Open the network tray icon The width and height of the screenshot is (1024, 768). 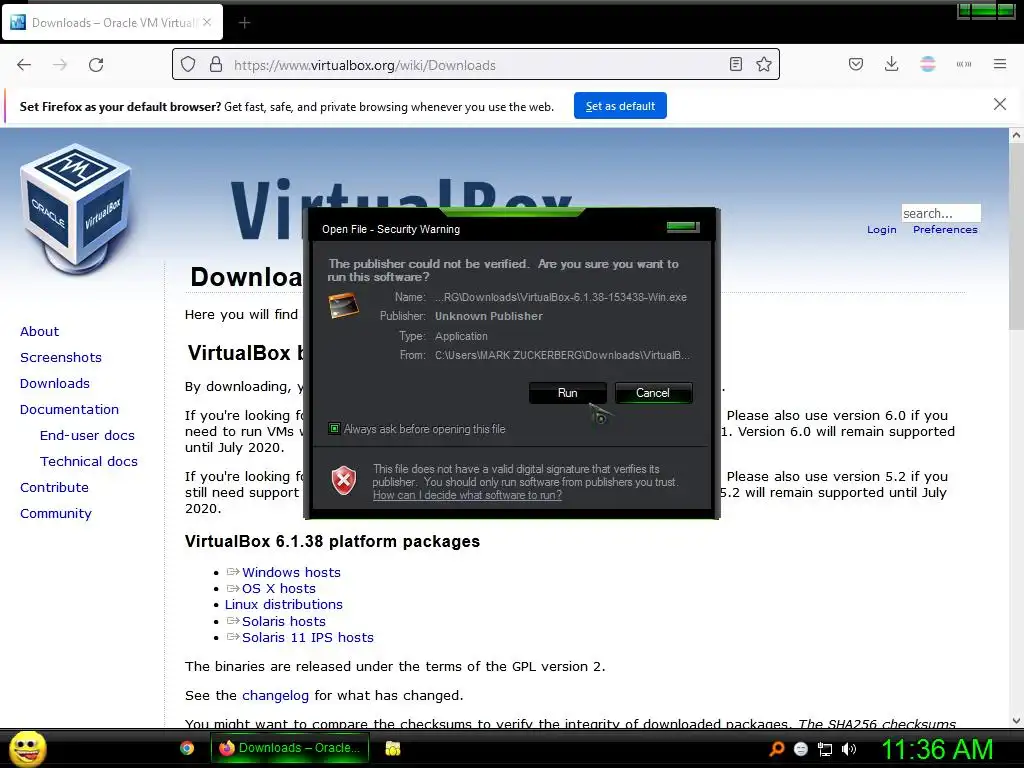825,749
